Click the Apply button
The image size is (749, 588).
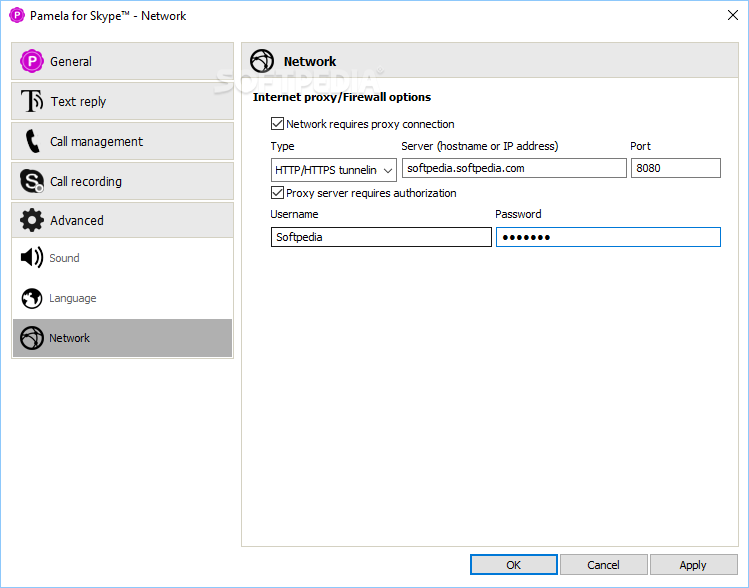pos(693,565)
